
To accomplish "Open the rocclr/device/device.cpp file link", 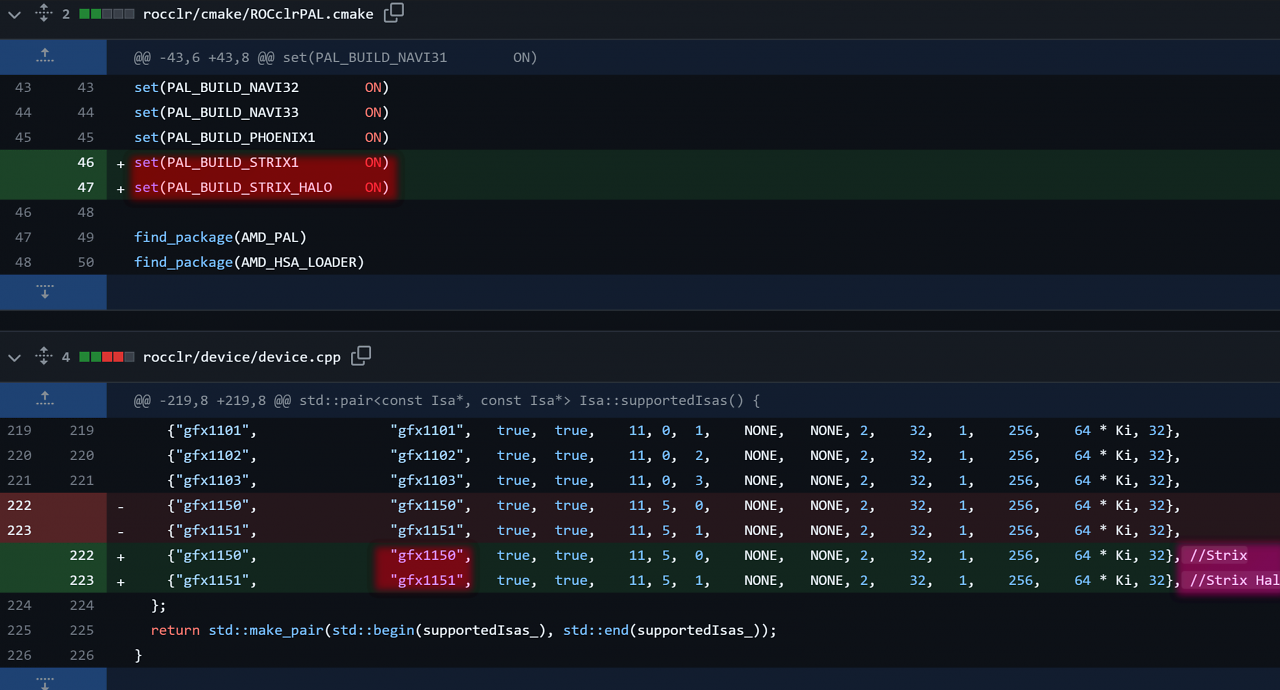I will (x=242, y=357).
